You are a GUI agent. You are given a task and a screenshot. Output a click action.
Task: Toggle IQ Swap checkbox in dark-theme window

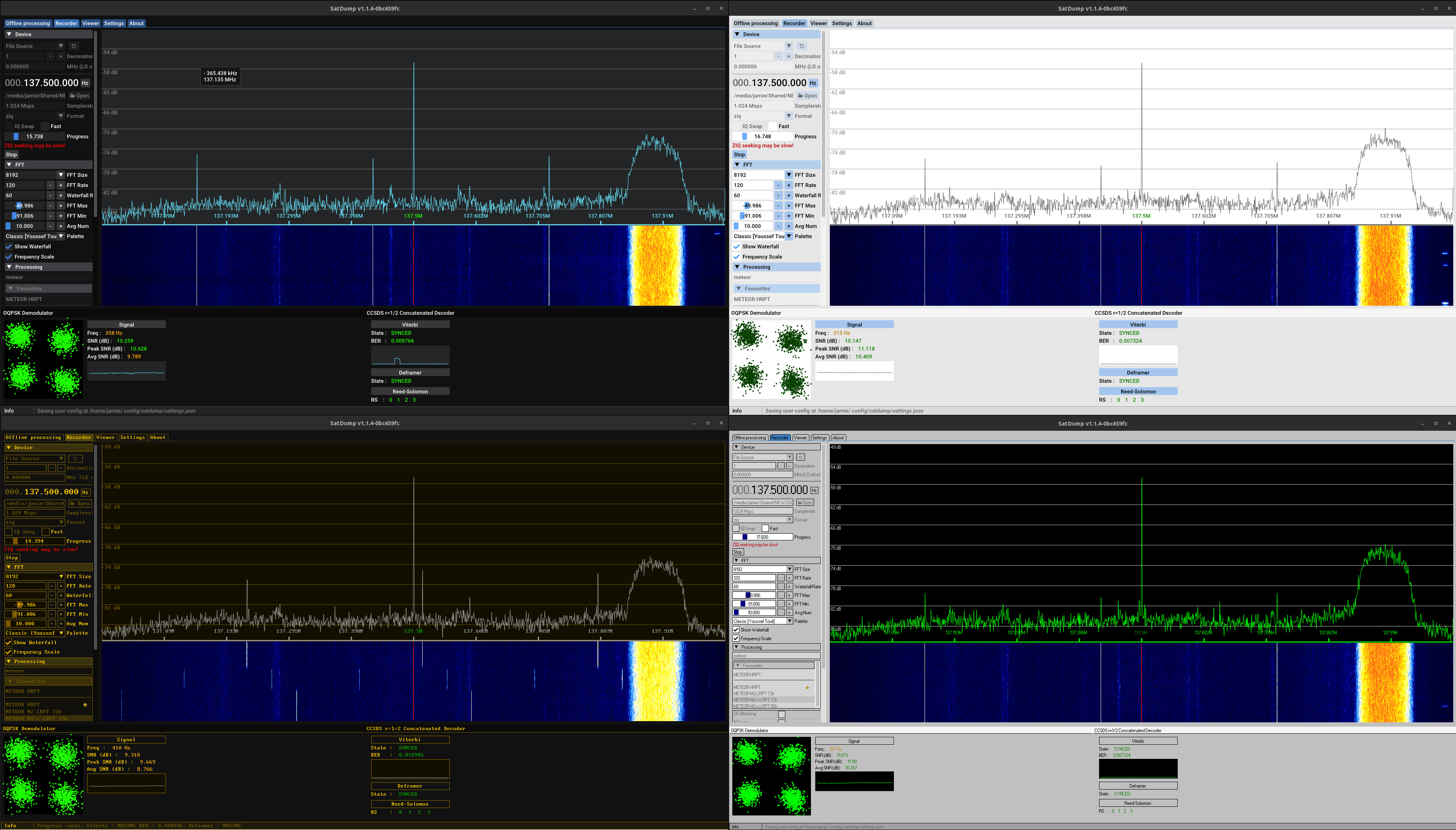tap(9, 127)
